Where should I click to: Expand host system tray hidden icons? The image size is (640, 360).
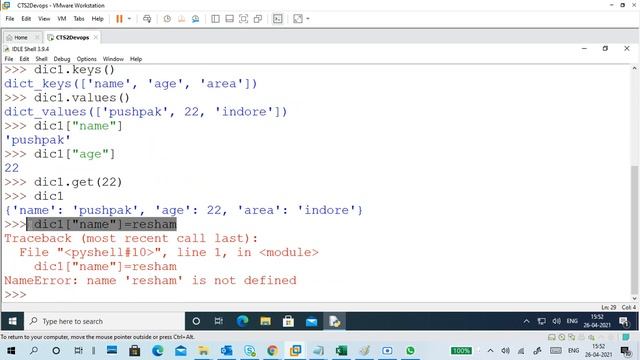coord(491,351)
